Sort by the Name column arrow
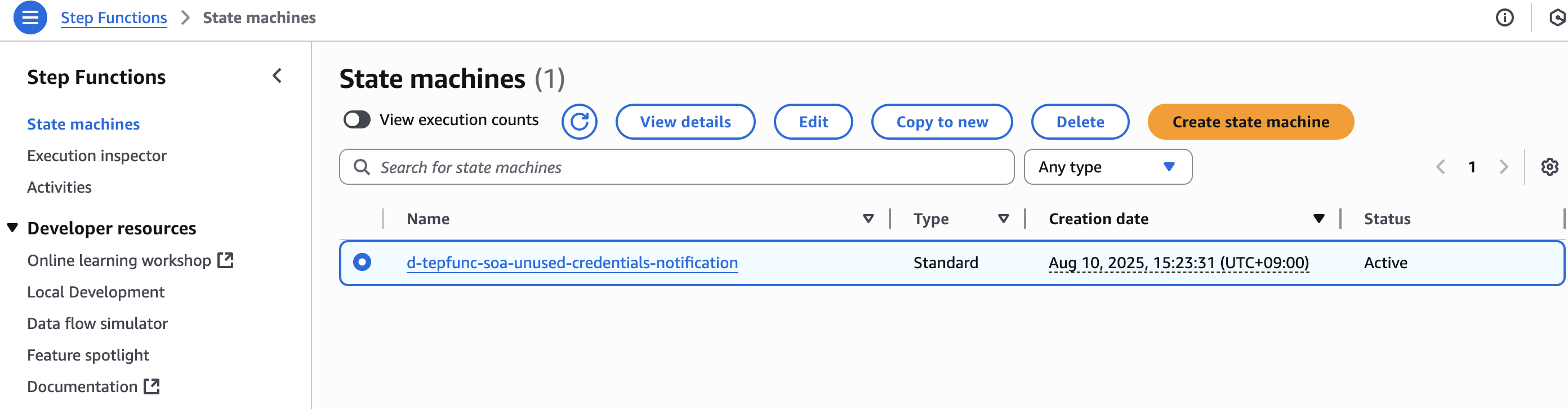 click(868, 219)
